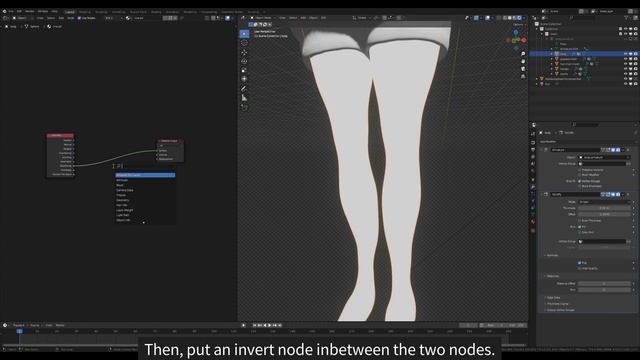Open the outliner filter funnel icon
This screenshot has width=640, height=360.
627,18
